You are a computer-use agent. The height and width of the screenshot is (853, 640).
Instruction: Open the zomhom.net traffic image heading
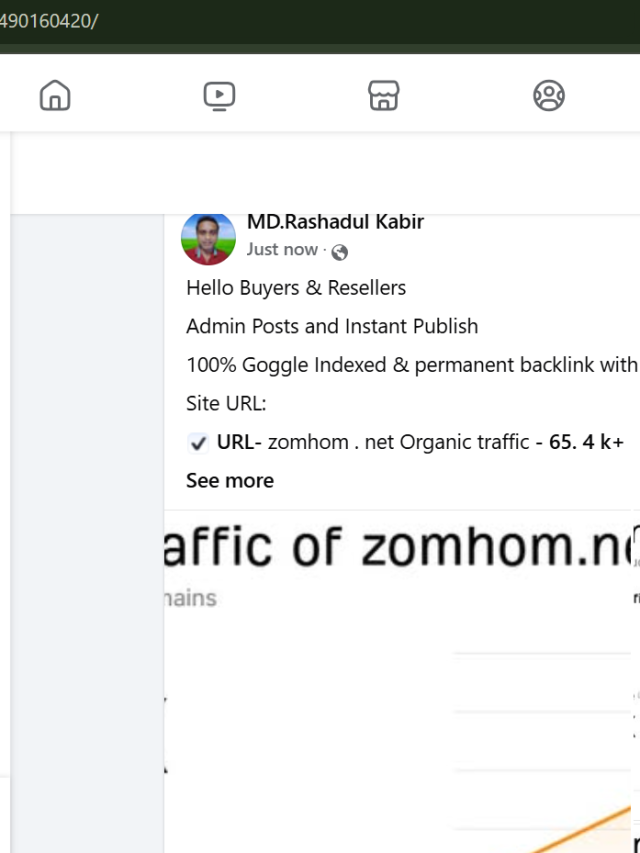[400, 546]
